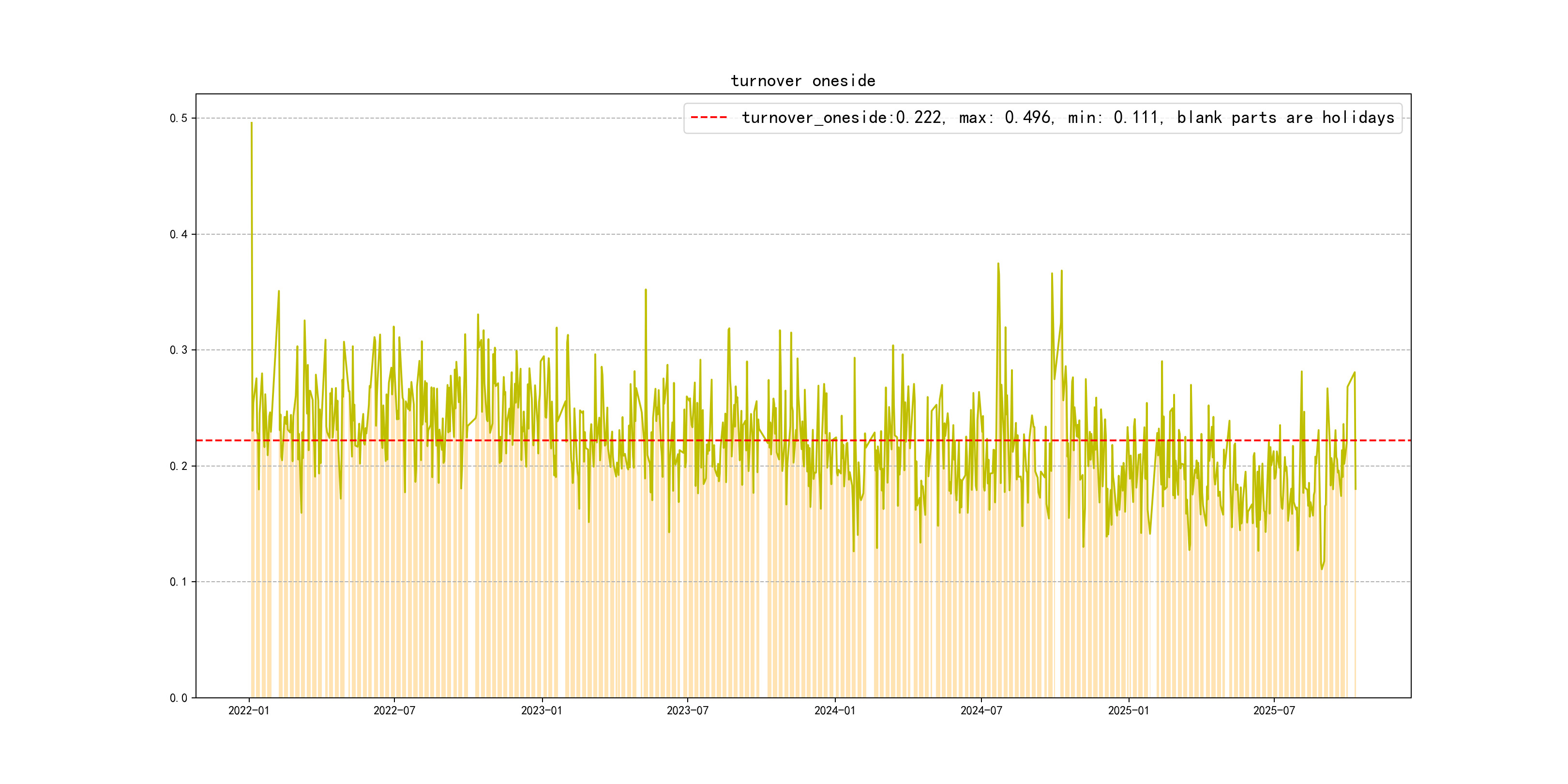Select the 2025-07 x-axis date label

point(1273,710)
